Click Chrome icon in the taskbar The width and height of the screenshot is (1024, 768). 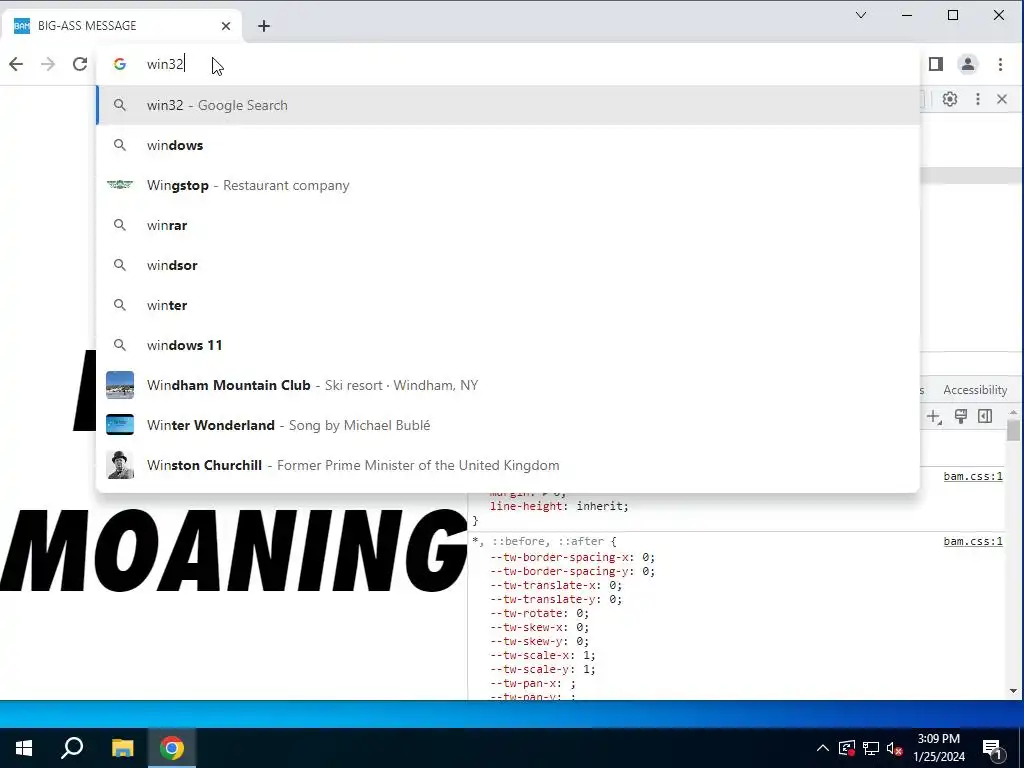point(172,748)
